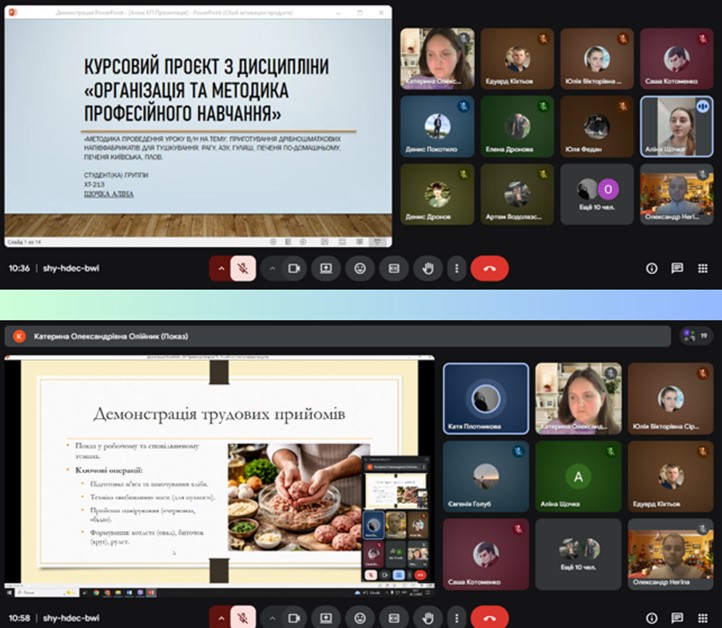
Task: Click the 'Ещё 10 чел.' tile with purple avatar
Action: pos(596,193)
